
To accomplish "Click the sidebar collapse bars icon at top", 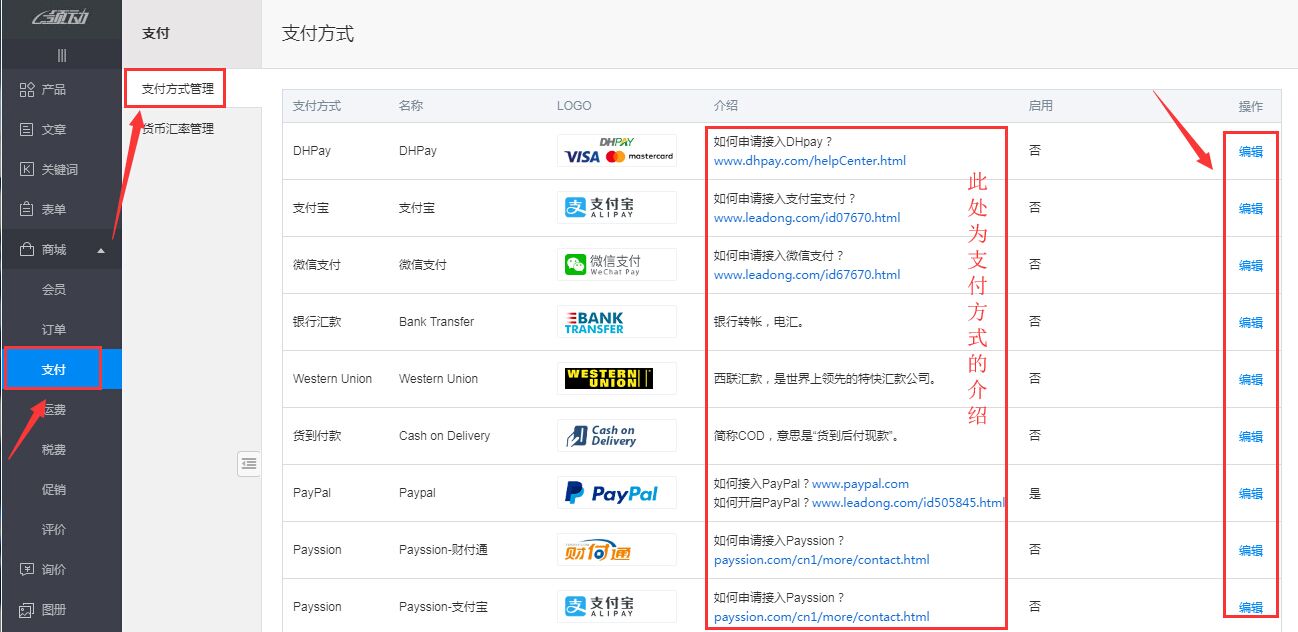I will [x=61, y=56].
